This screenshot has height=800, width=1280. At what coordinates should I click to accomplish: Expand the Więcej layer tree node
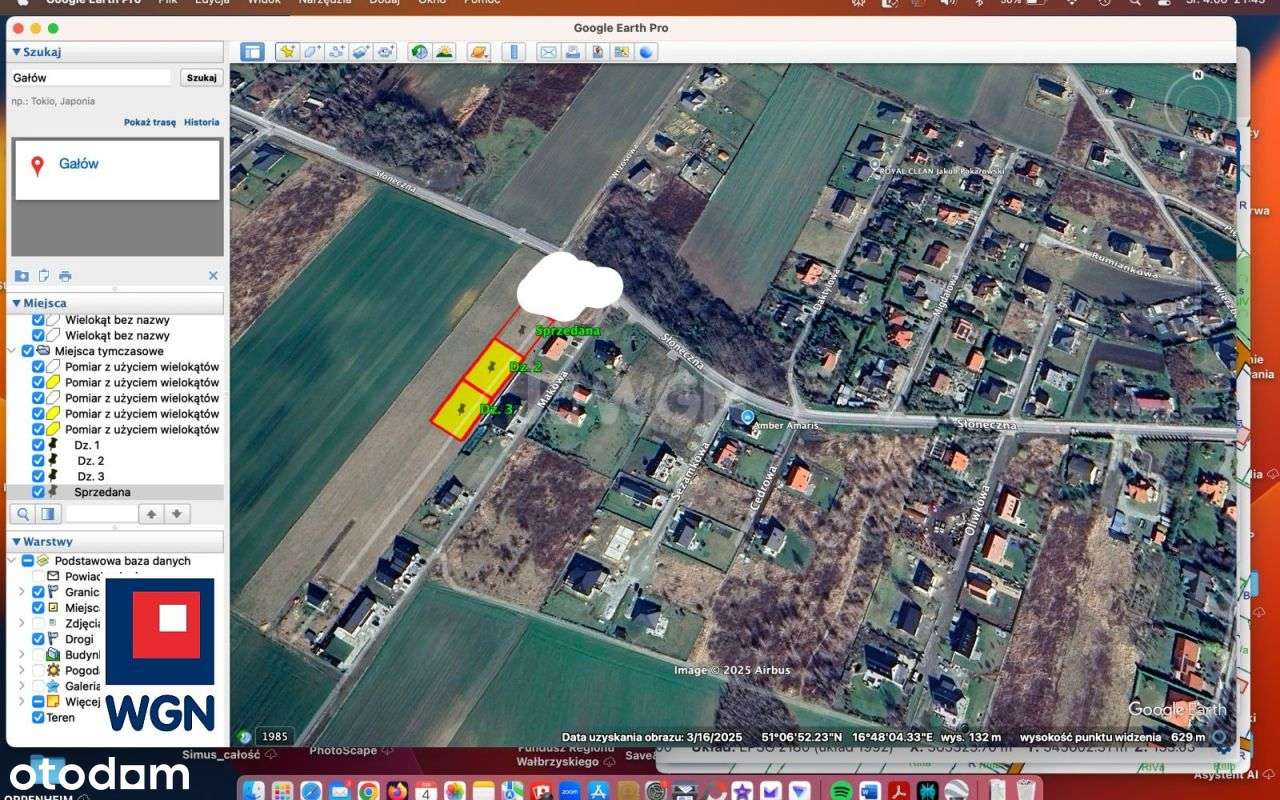(x=22, y=701)
